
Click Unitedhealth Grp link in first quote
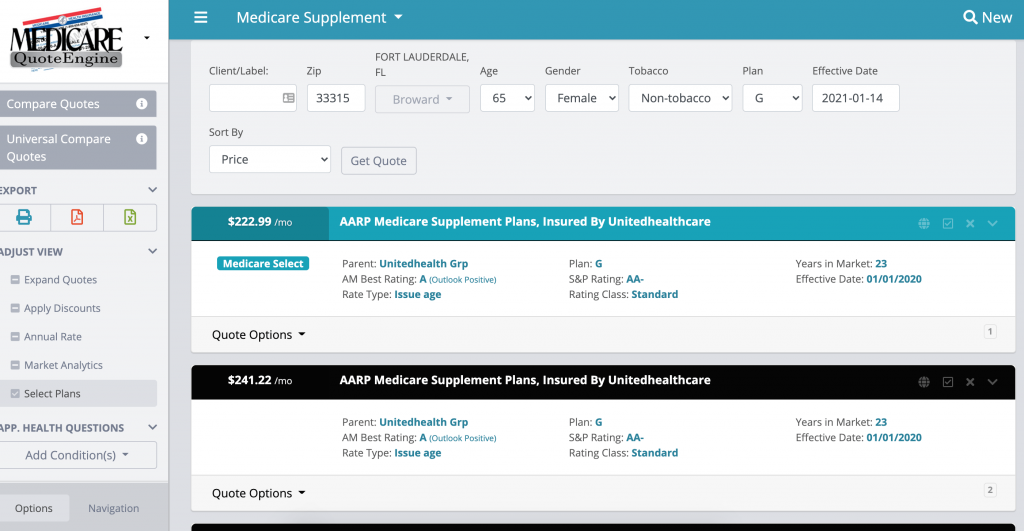[424, 264]
